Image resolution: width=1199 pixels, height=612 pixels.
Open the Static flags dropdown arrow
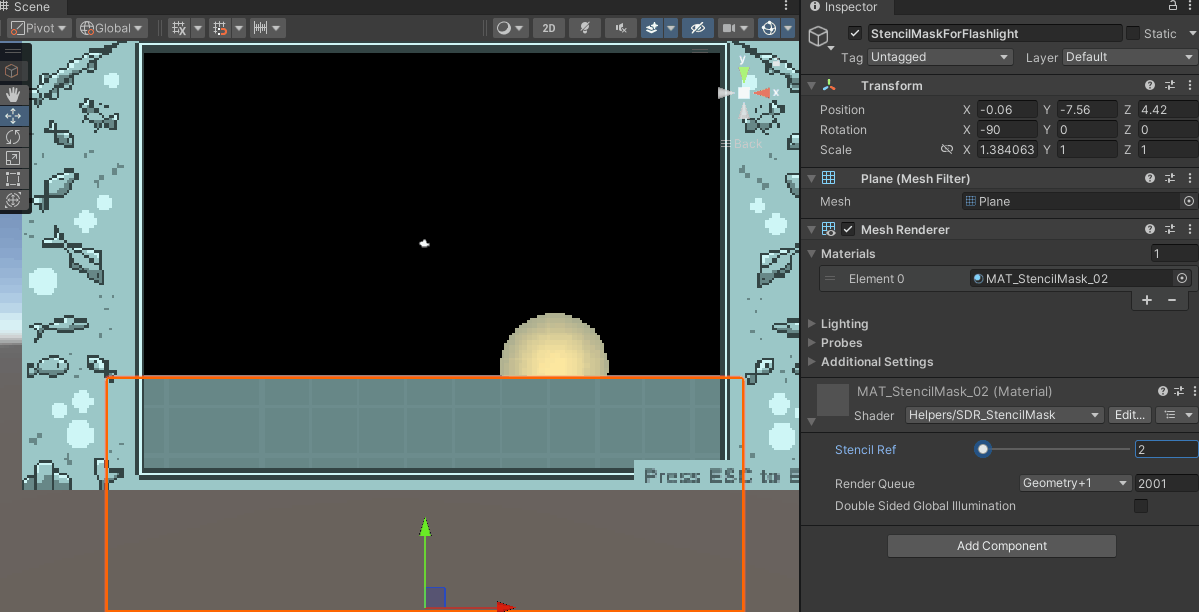(x=1191, y=34)
